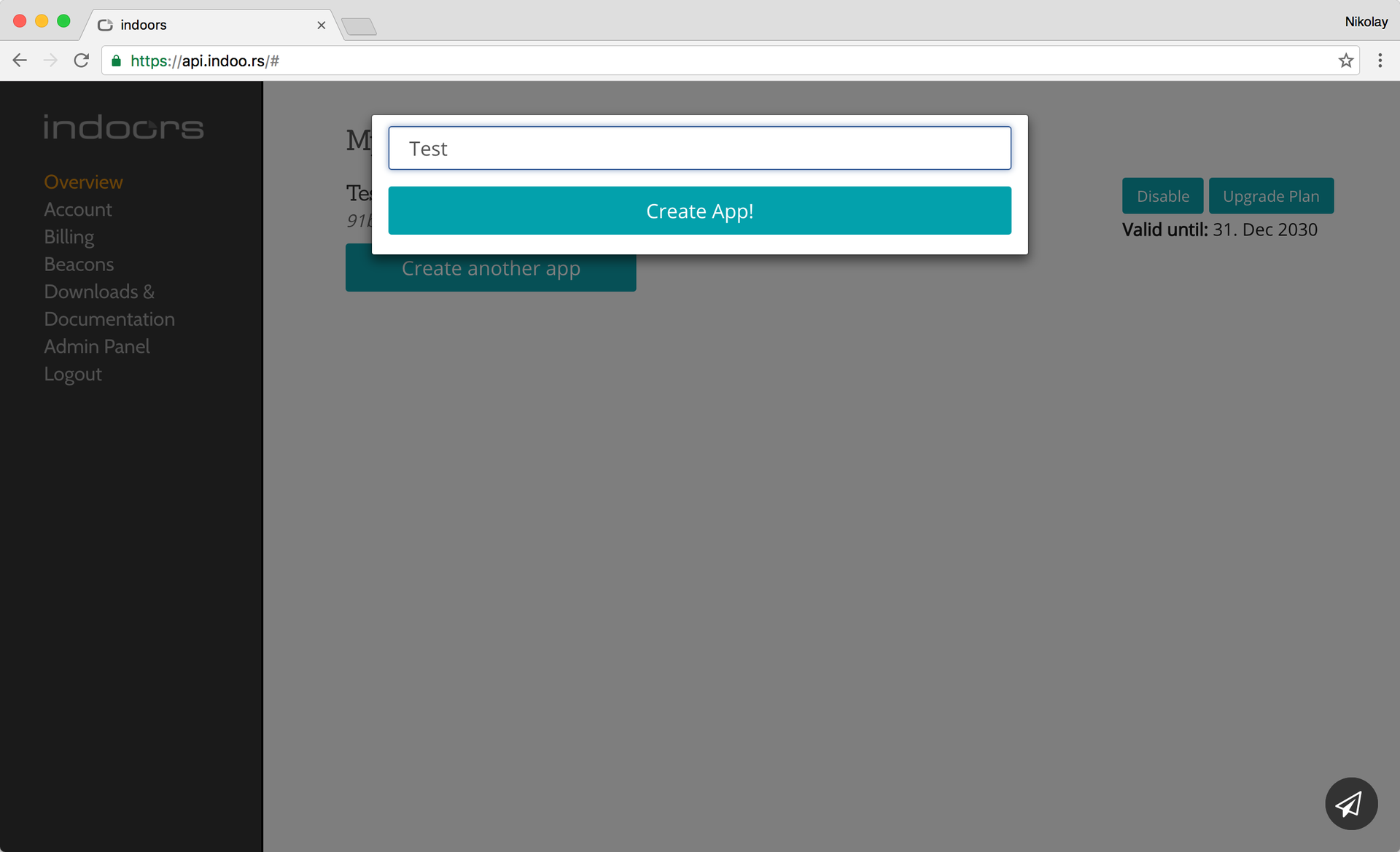
Task: Click the Test app name input field
Action: [699, 148]
